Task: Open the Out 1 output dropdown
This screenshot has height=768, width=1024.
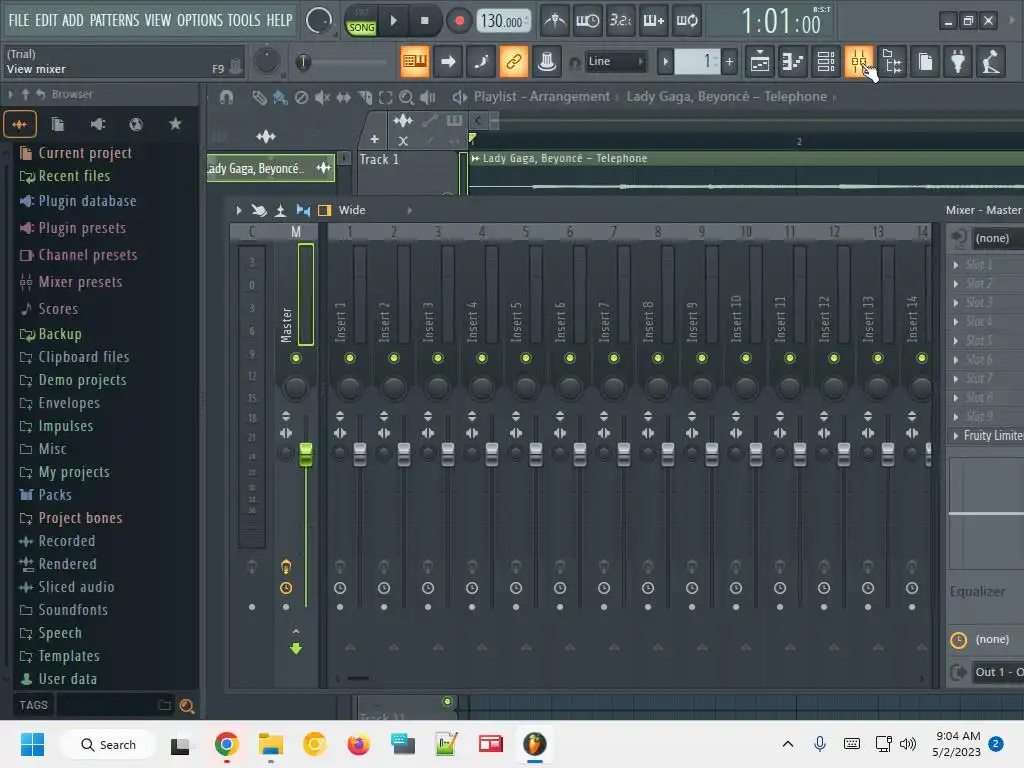Action: 998,672
